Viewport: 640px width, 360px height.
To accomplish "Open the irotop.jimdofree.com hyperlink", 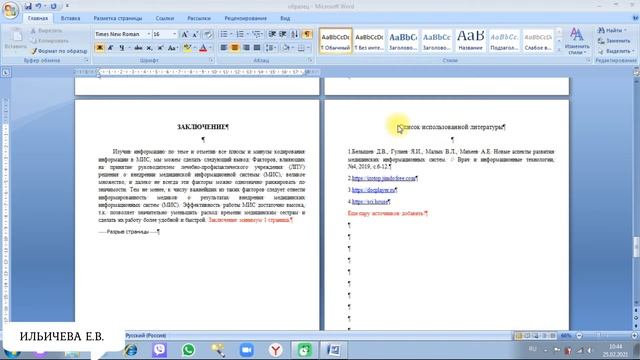I will tap(383, 178).
